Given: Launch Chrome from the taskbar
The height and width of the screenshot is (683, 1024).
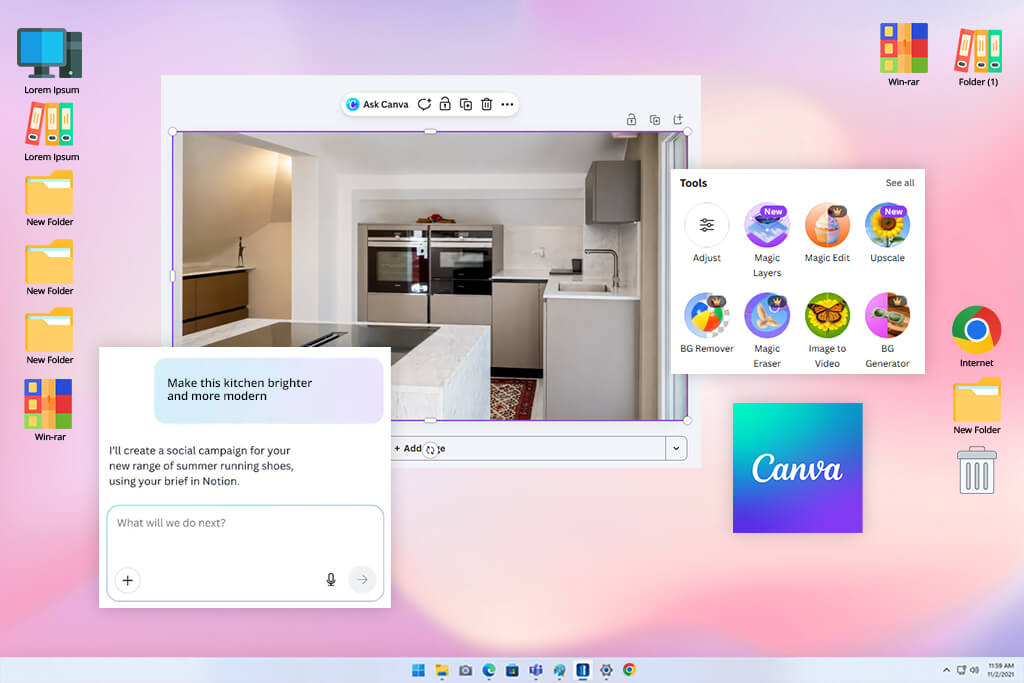Looking at the screenshot, I should click(x=630, y=670).
